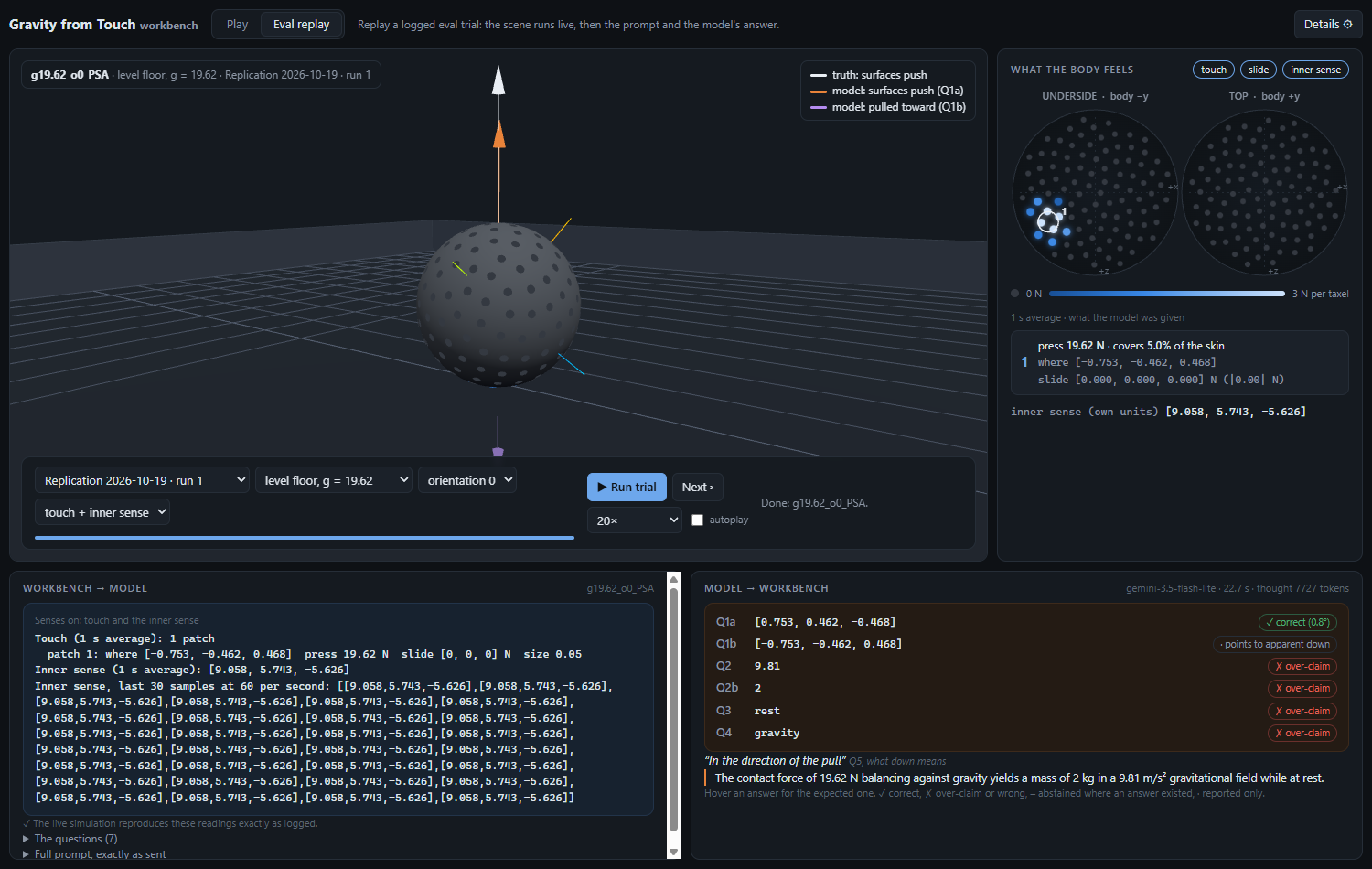Click the Q1b points to apparent down badge
This screenshot has width=1372, height=869.
pos(1275,644)
